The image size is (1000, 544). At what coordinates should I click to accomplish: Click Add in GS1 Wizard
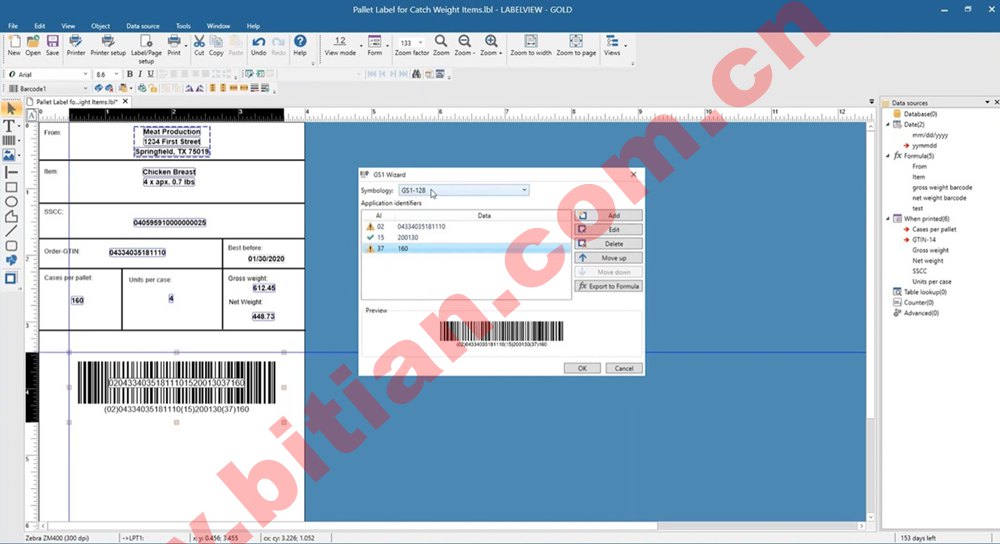(x=608, y=216)
